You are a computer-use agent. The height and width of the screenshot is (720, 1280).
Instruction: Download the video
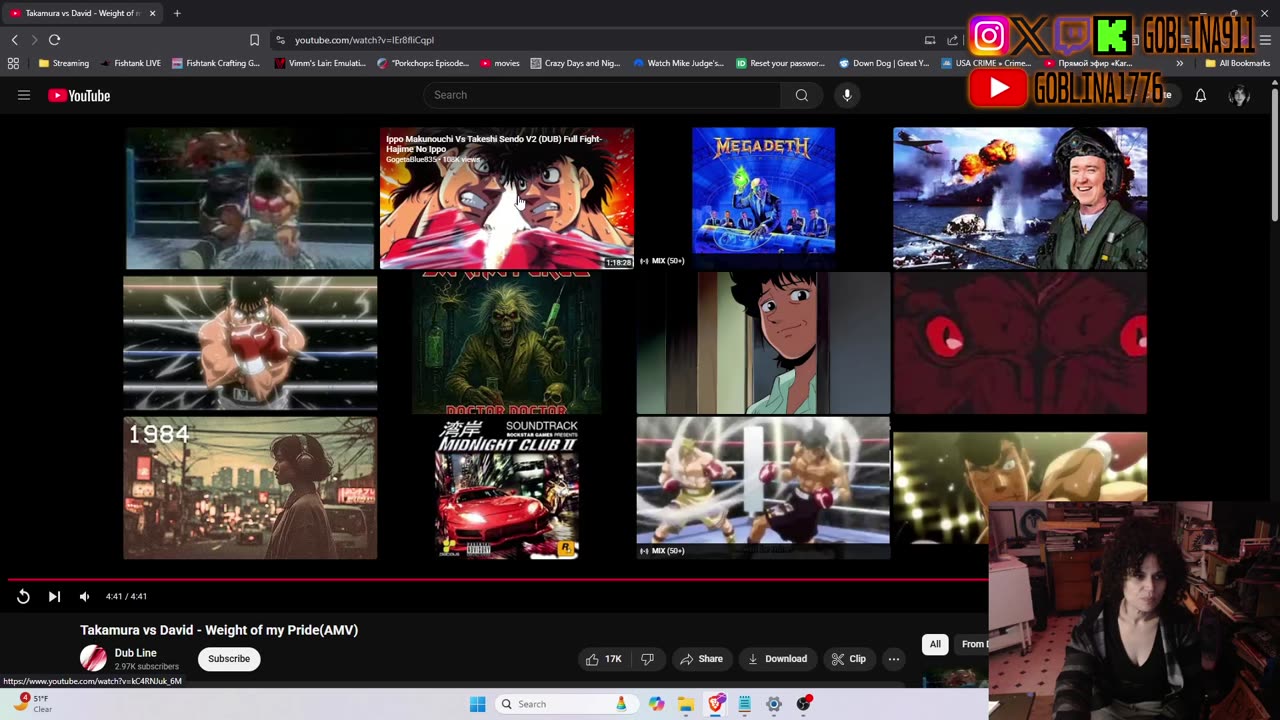coord(778,659)
